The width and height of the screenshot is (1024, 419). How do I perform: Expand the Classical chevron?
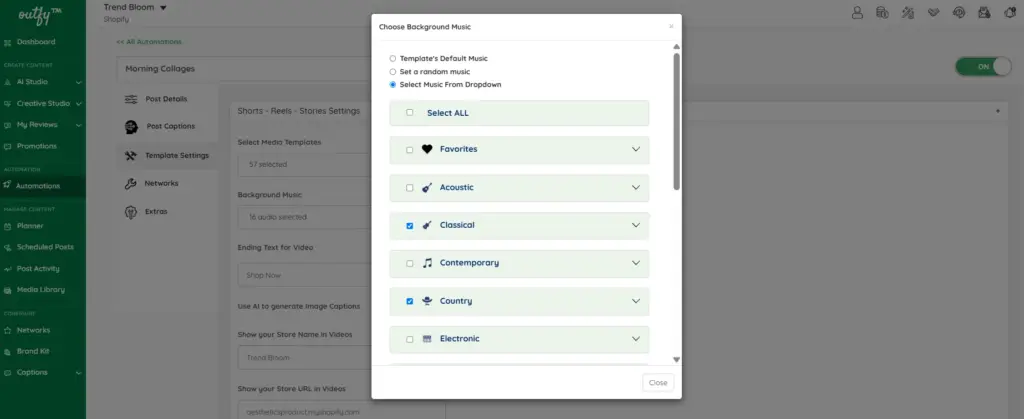pyautogui.click(x=636, y=225)
